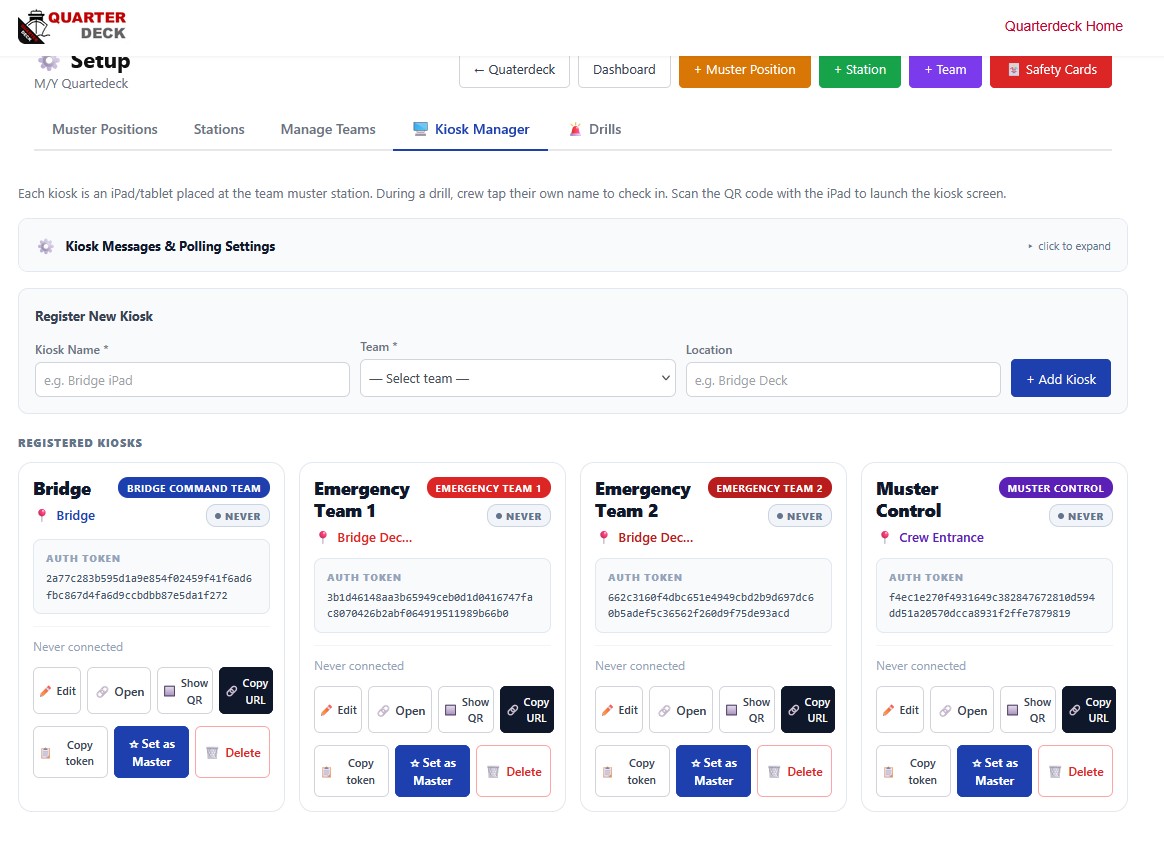Set Emergency Team 1 as Master
1164x847 pixels.
click(x=432, y=771)
